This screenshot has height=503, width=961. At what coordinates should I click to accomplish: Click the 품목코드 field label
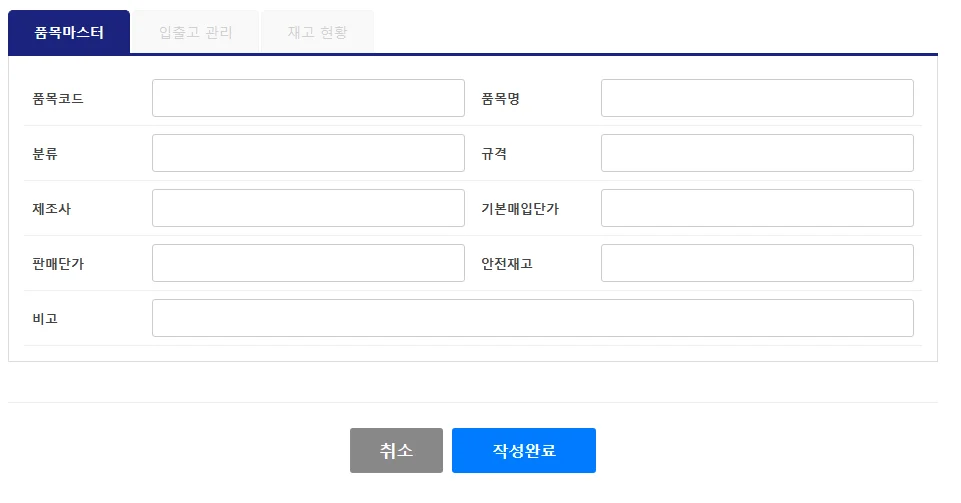click(58, 99)
